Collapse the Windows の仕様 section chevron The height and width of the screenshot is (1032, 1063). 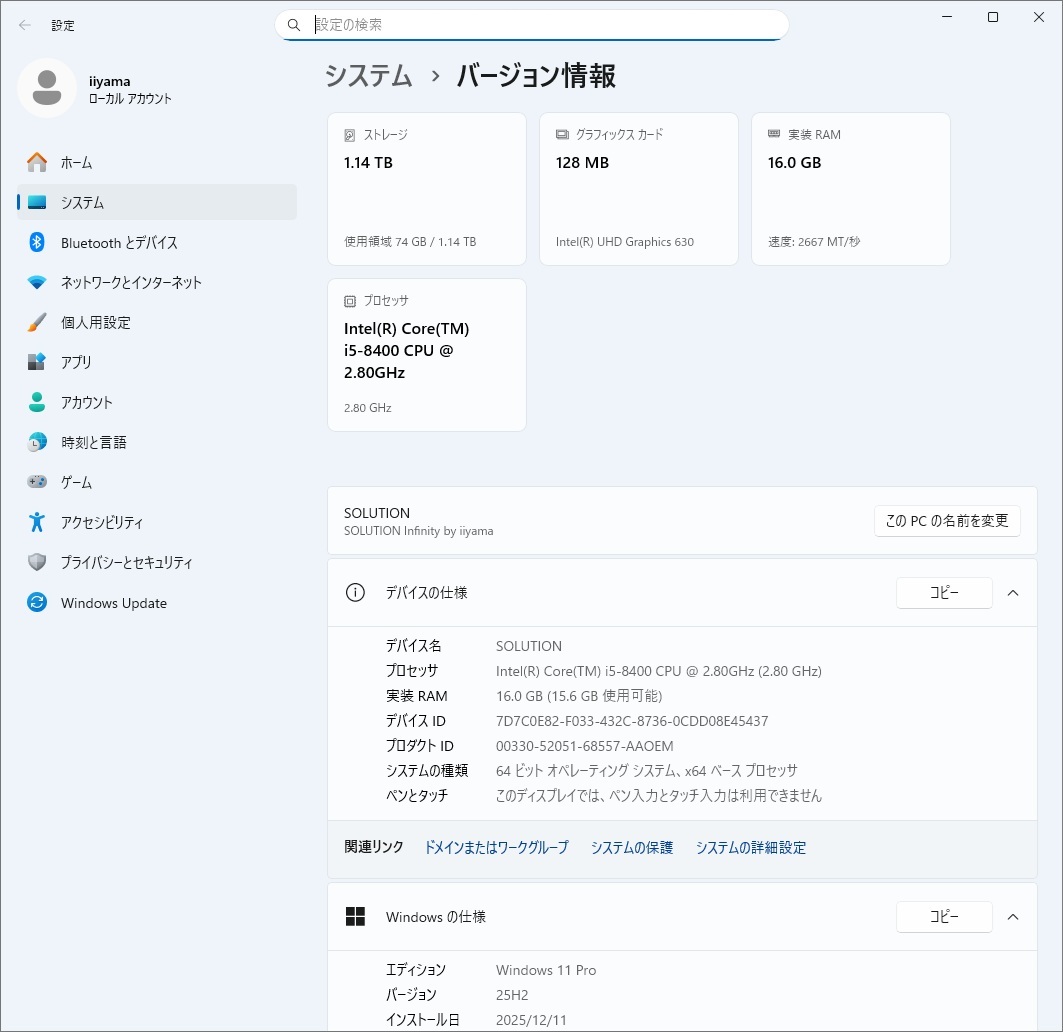coord(1013,917)
